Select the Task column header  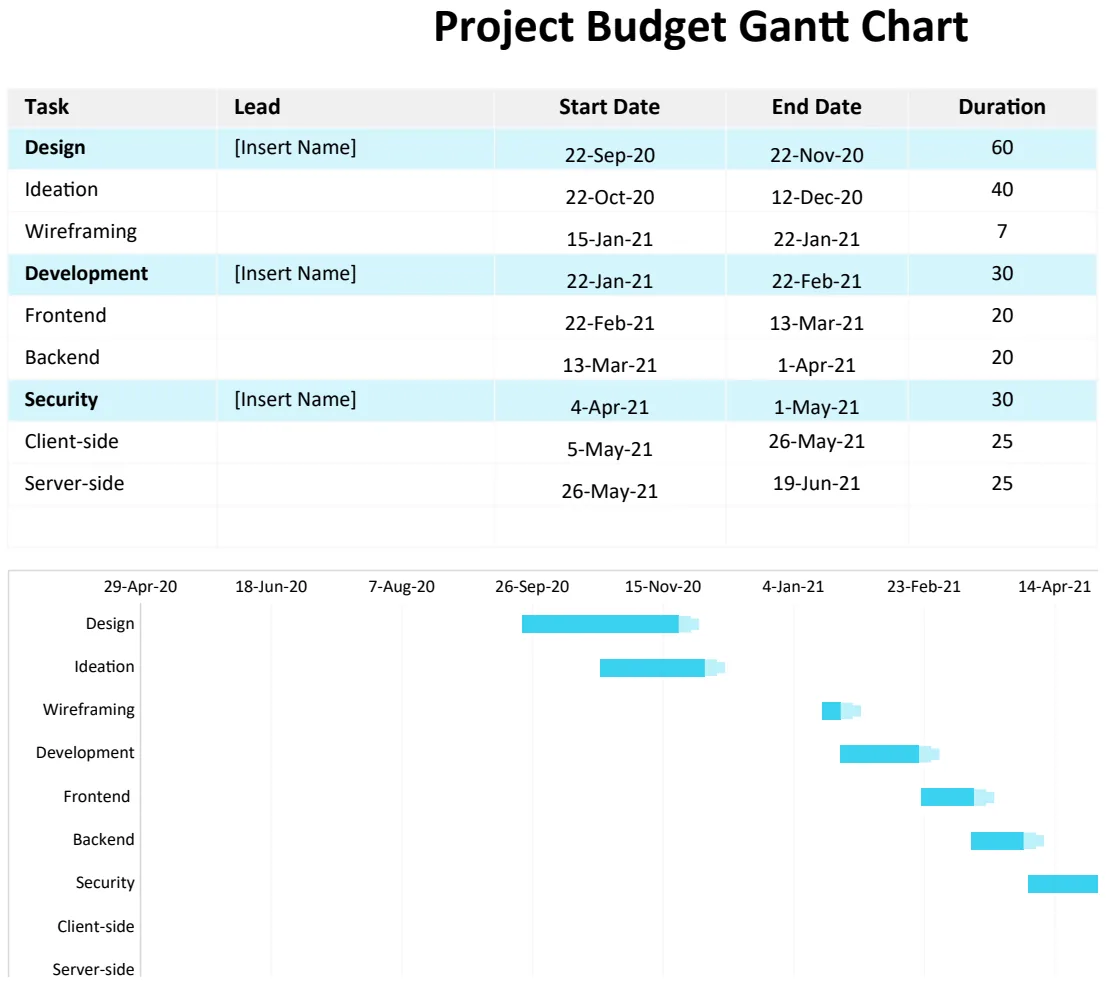coord(47,107)
